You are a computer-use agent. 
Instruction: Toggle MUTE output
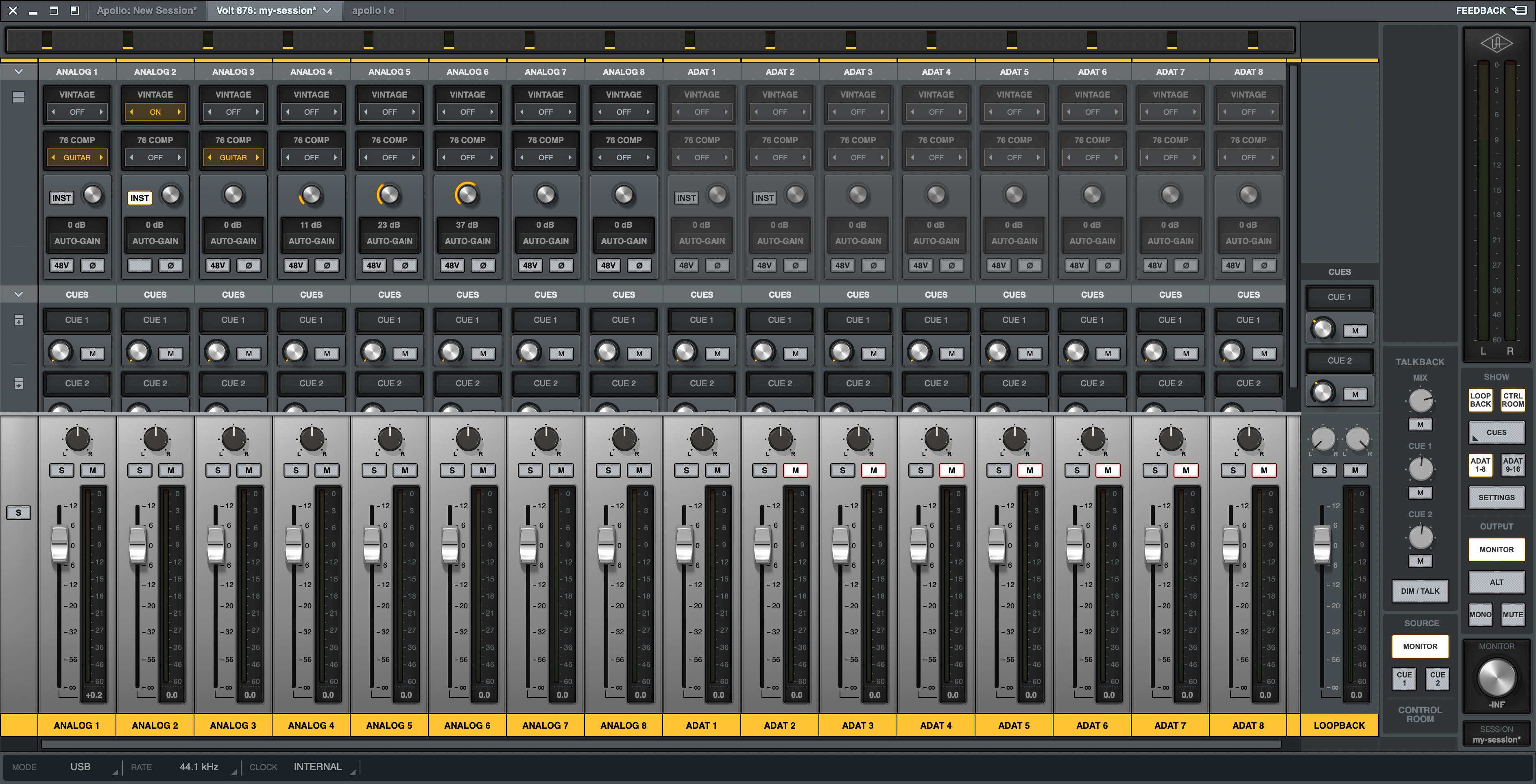tap(1513, 615)
